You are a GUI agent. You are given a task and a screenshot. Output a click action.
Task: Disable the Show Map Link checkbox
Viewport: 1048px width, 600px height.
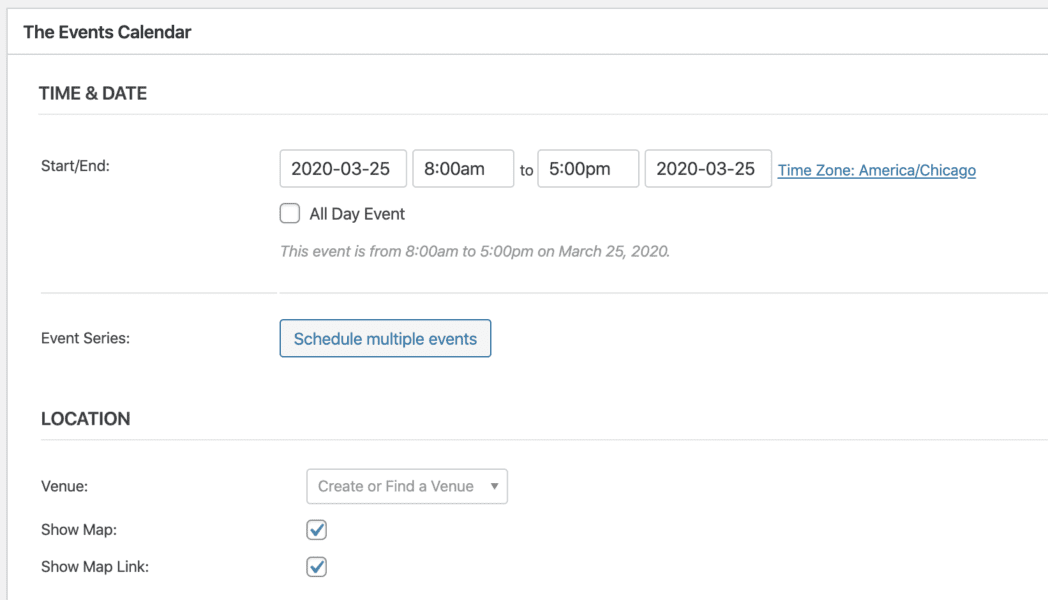point(317,567)
